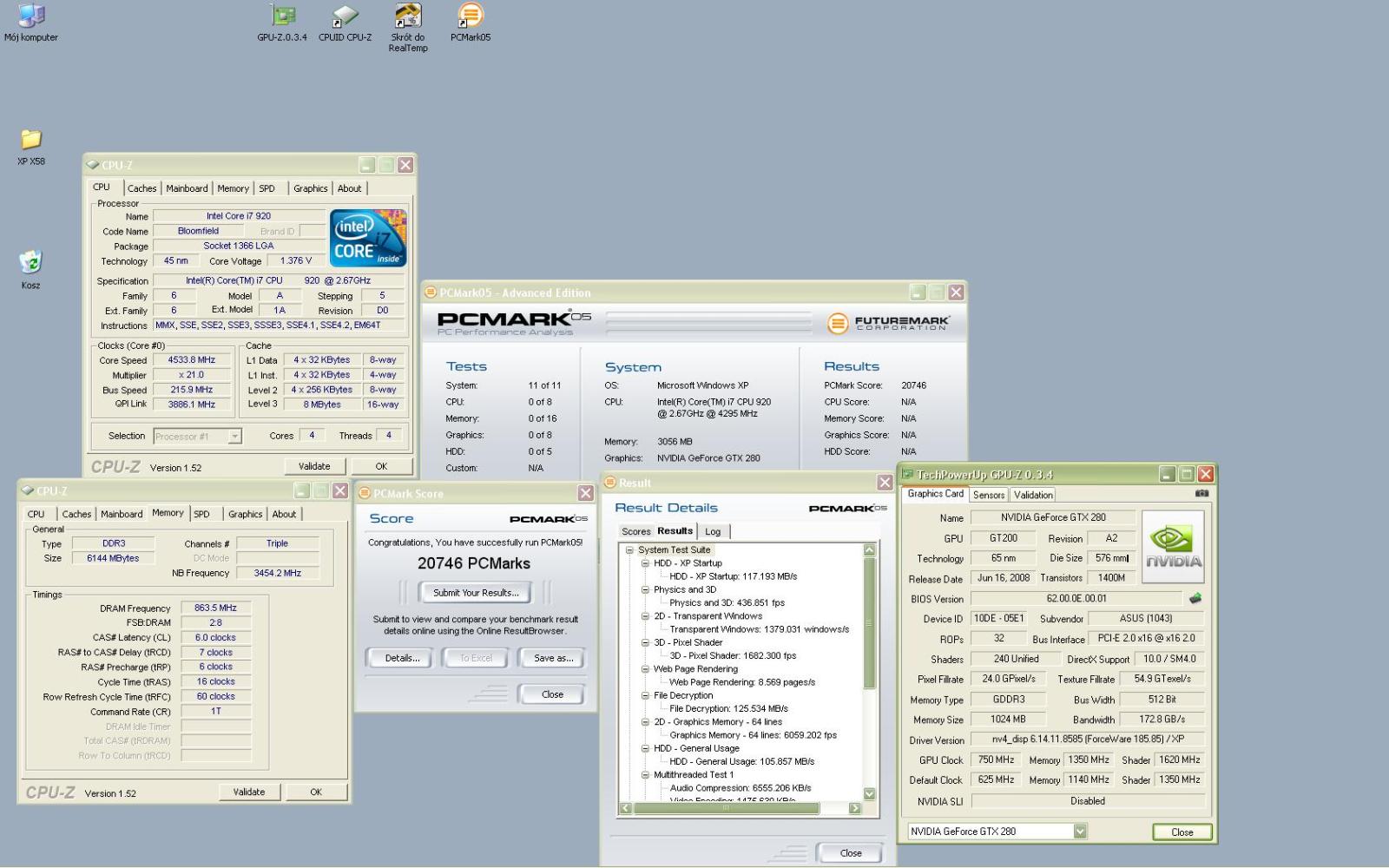Click the GPU-Z screenshot camera icon

coord(1201,493)
